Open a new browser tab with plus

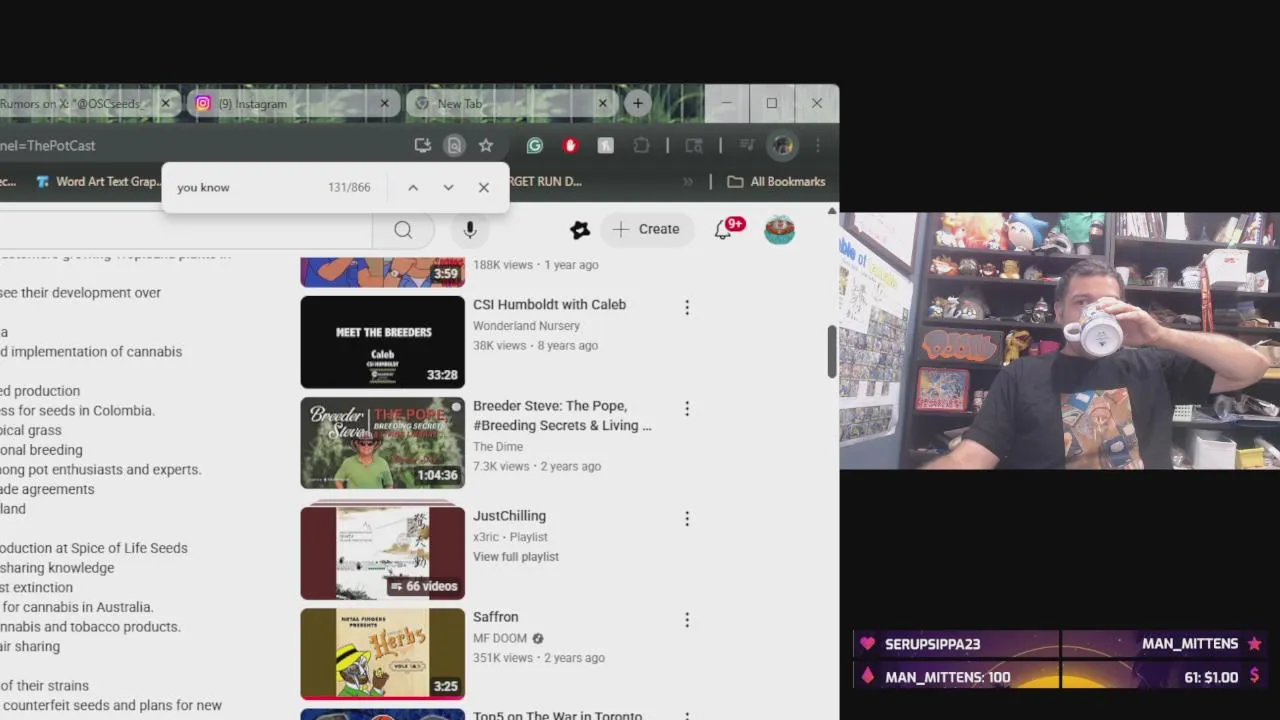pyautogui.click(x=638, y=103)
